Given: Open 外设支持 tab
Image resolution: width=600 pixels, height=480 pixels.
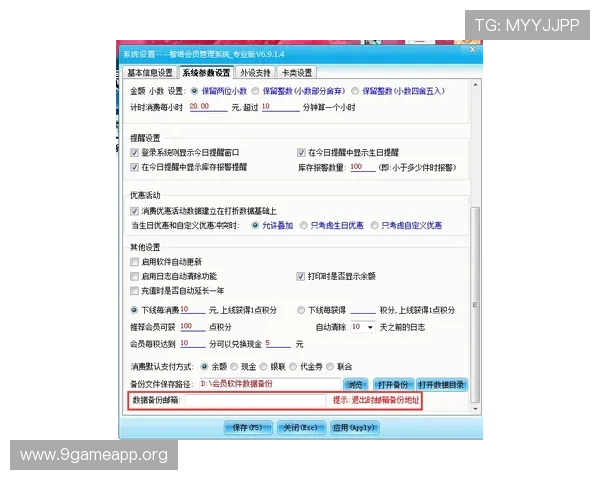Looking at the screenshot, I should 255,72.
